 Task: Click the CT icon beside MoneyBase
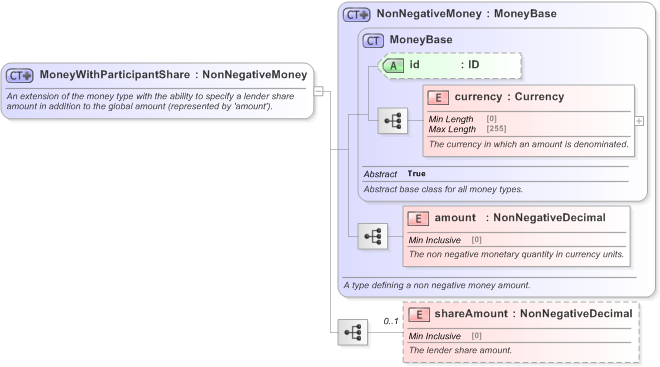[x=373, y=41]
